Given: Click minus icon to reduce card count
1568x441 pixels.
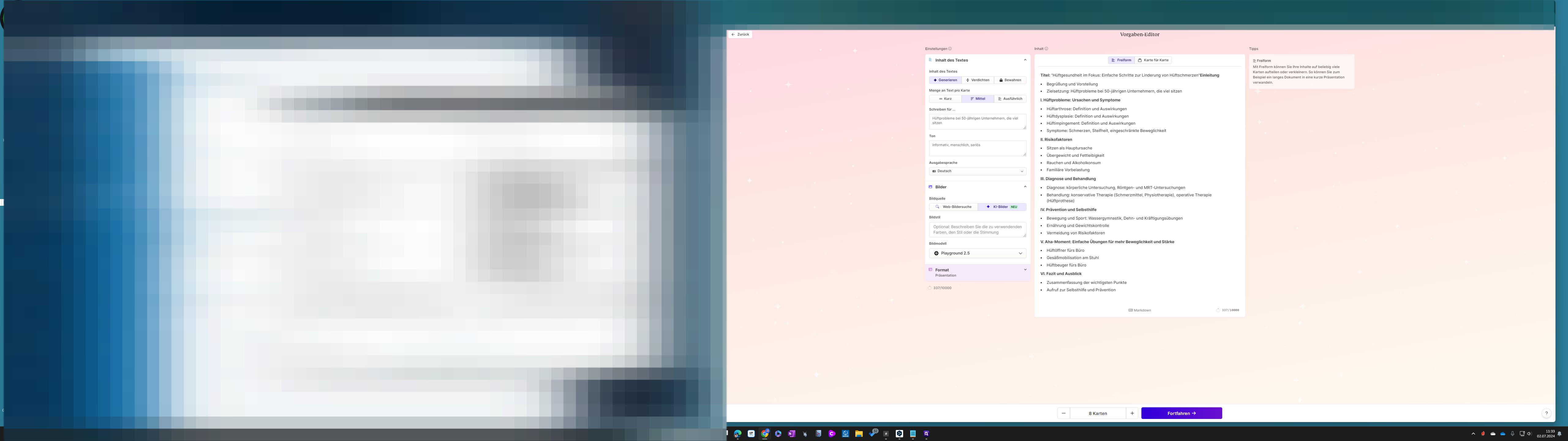Looking at the screenshot, I should pos(1063,413).
